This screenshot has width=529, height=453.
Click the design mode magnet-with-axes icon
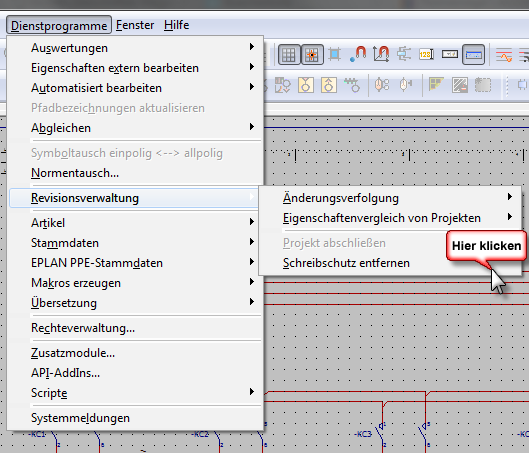pyautogui.click(x=381, y=54)
